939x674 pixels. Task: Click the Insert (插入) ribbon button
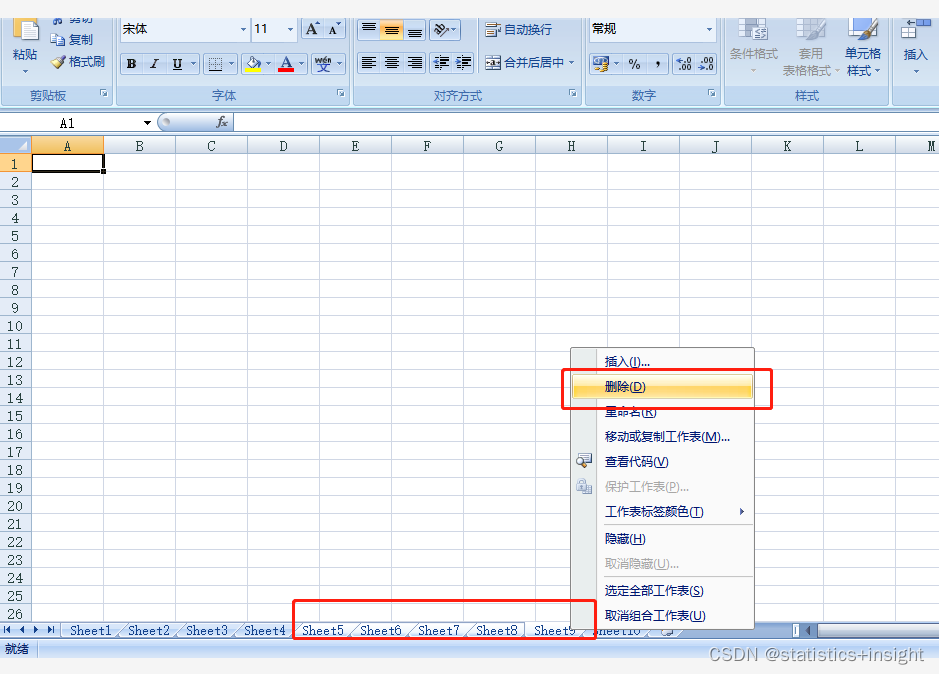coord(915,47)
